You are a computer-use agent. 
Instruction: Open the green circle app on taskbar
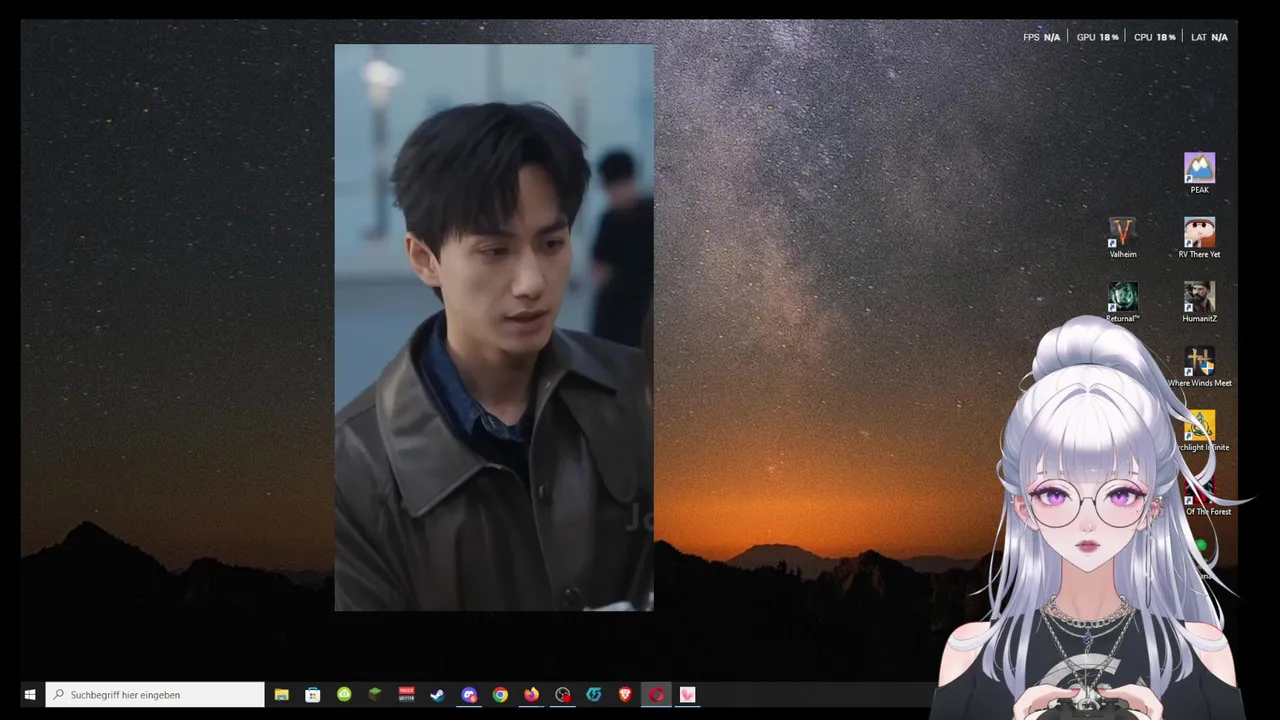[x=344, y=694]
